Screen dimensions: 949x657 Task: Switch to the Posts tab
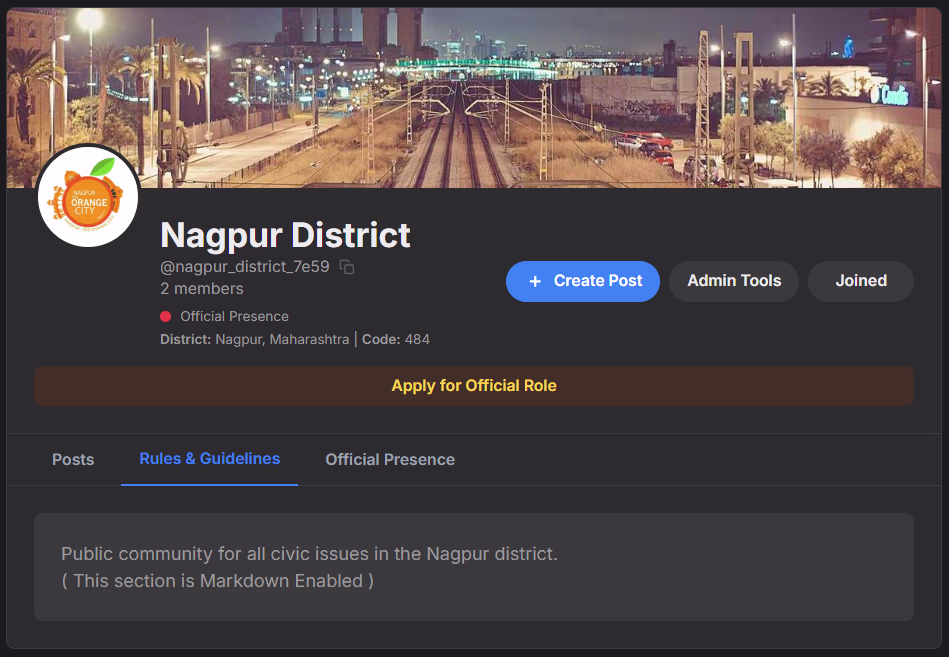(x=72, y=459)
